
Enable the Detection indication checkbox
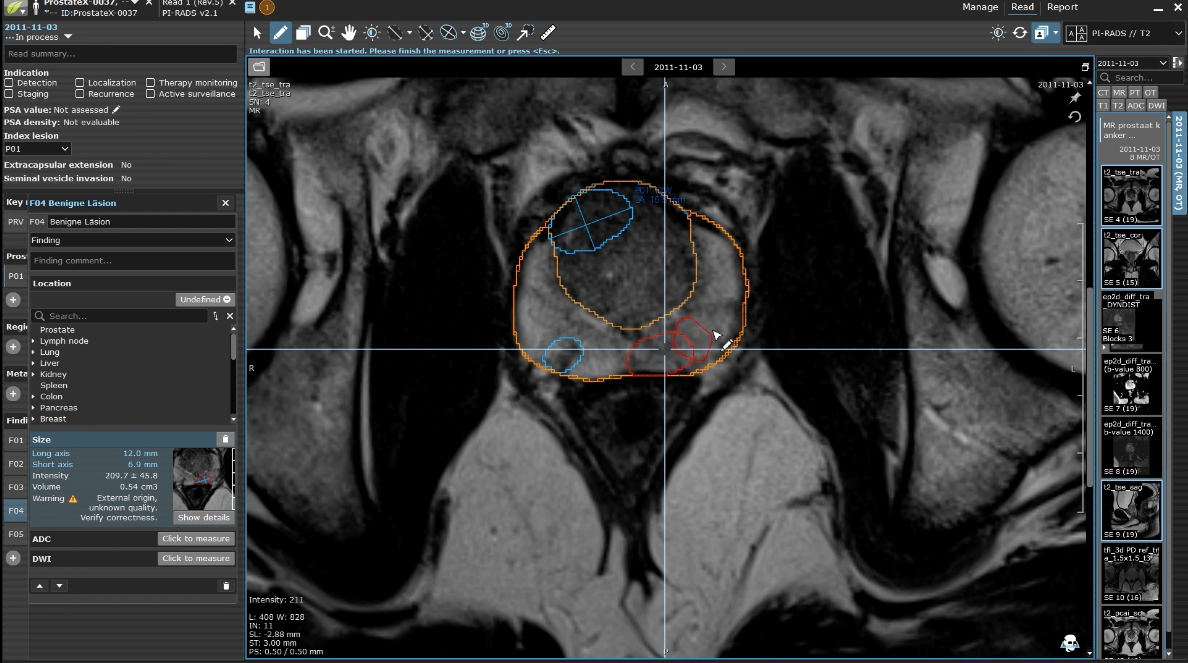[9, 83]
